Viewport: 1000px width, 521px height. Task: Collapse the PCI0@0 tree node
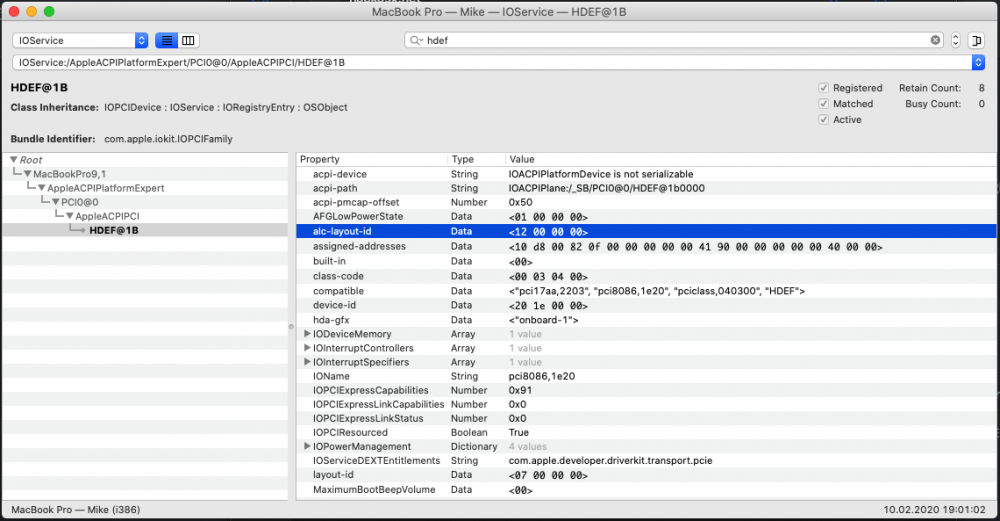click(55, 202)
